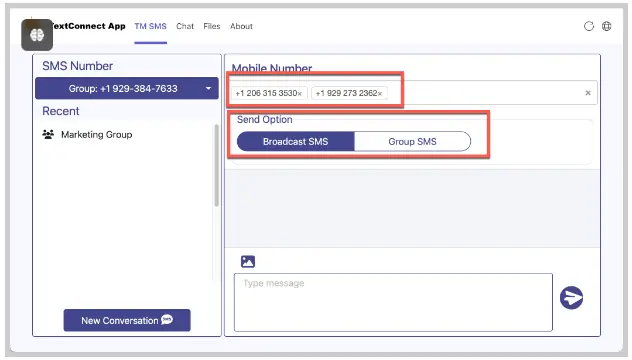Attach an image using the picture icon
This screenshot has width=632, height=360.
click(x=248, y=262)
